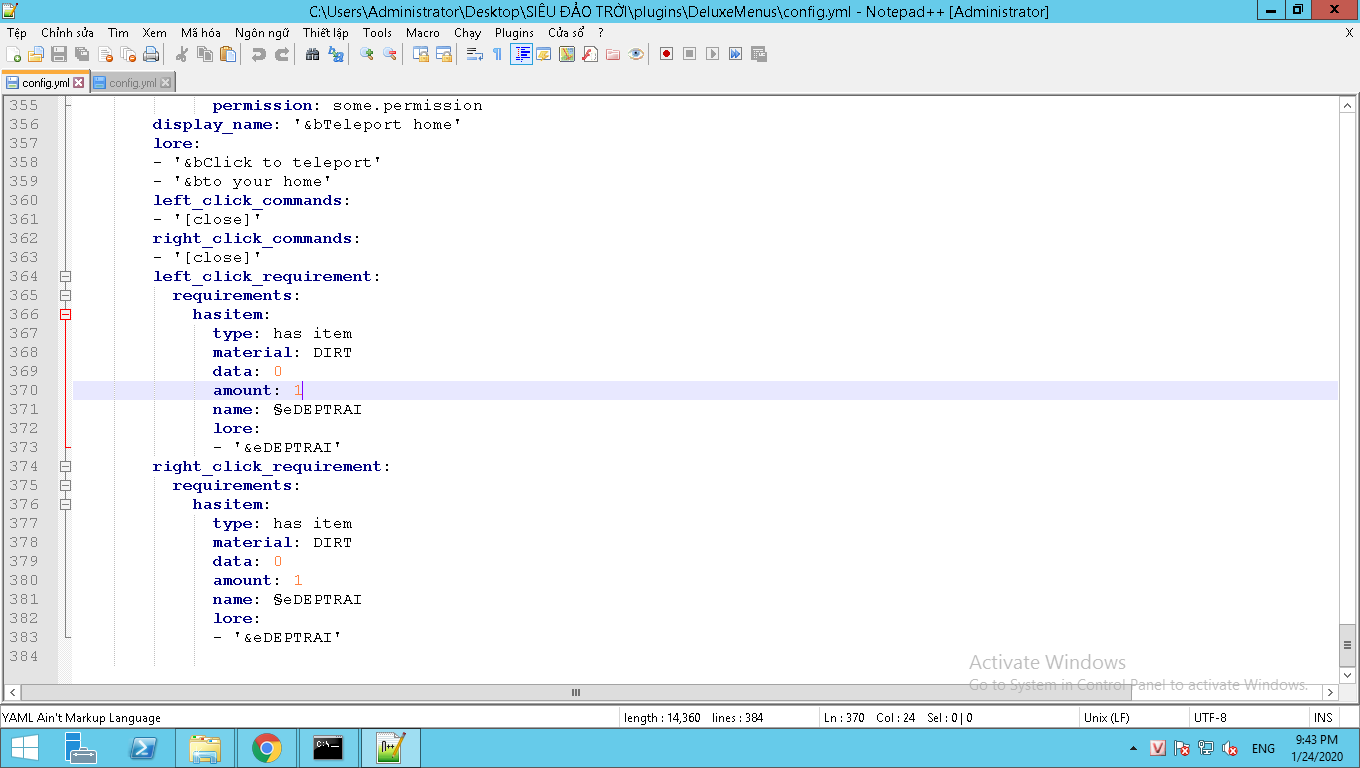The width and height of the screenshot is (1360, 768).
Task: Start macro recording with red record icon
Action: pos(666,54)
